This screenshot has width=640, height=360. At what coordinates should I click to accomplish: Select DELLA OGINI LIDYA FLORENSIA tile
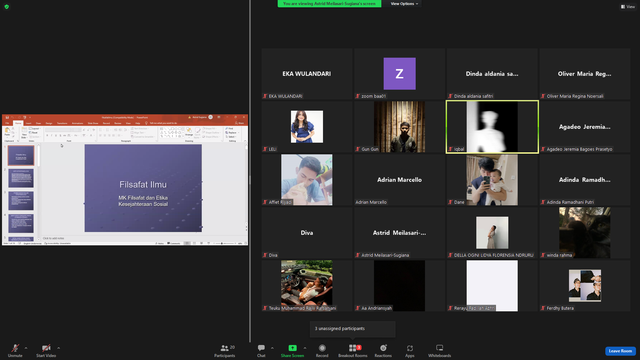tap(492, 233)
